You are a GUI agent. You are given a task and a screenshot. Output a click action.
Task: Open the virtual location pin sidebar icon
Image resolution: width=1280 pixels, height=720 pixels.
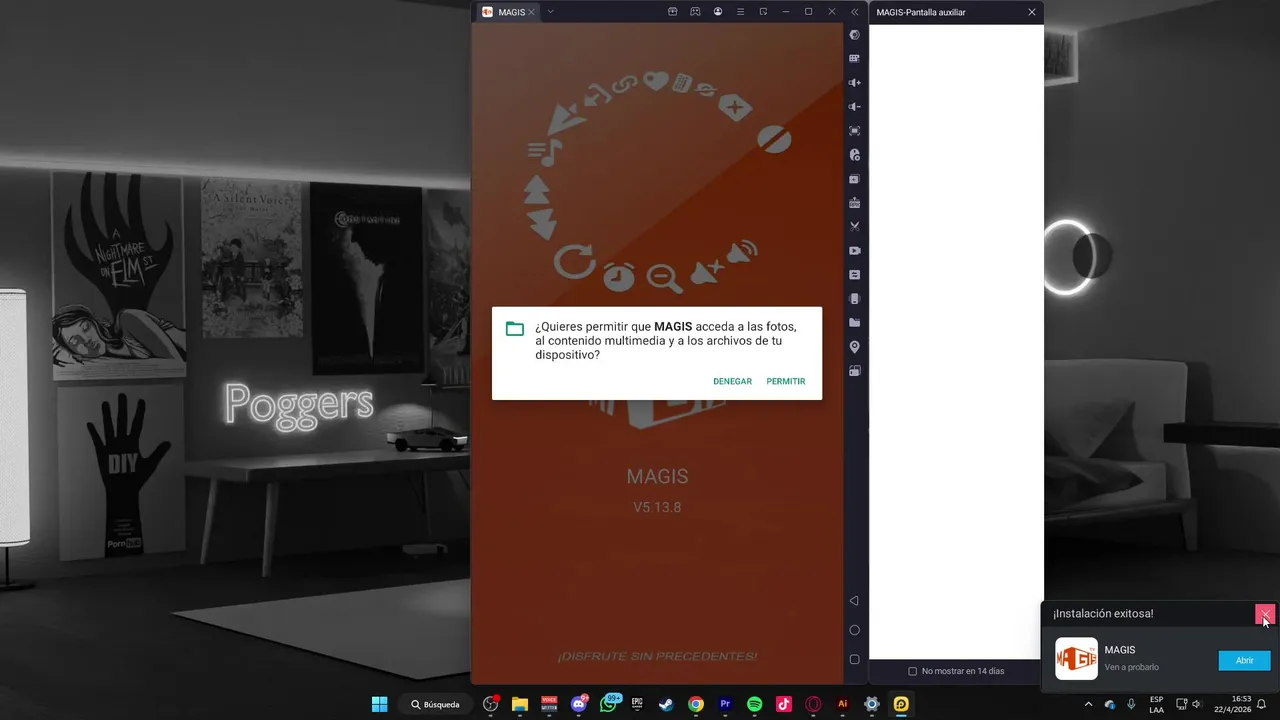click(x=855, y=347)
